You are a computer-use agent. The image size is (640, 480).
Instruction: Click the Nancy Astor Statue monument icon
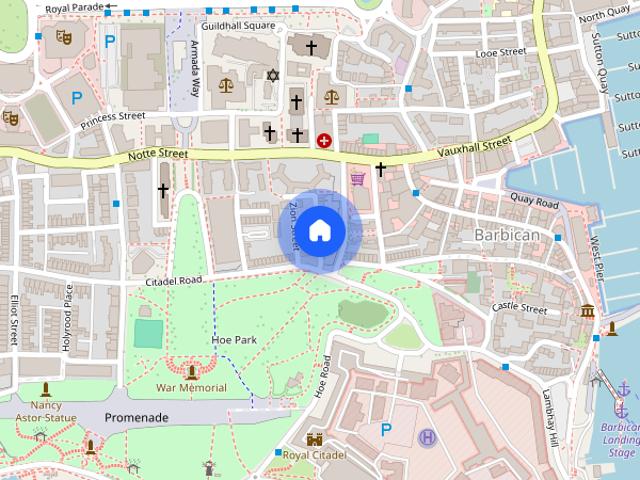point(46,389)
